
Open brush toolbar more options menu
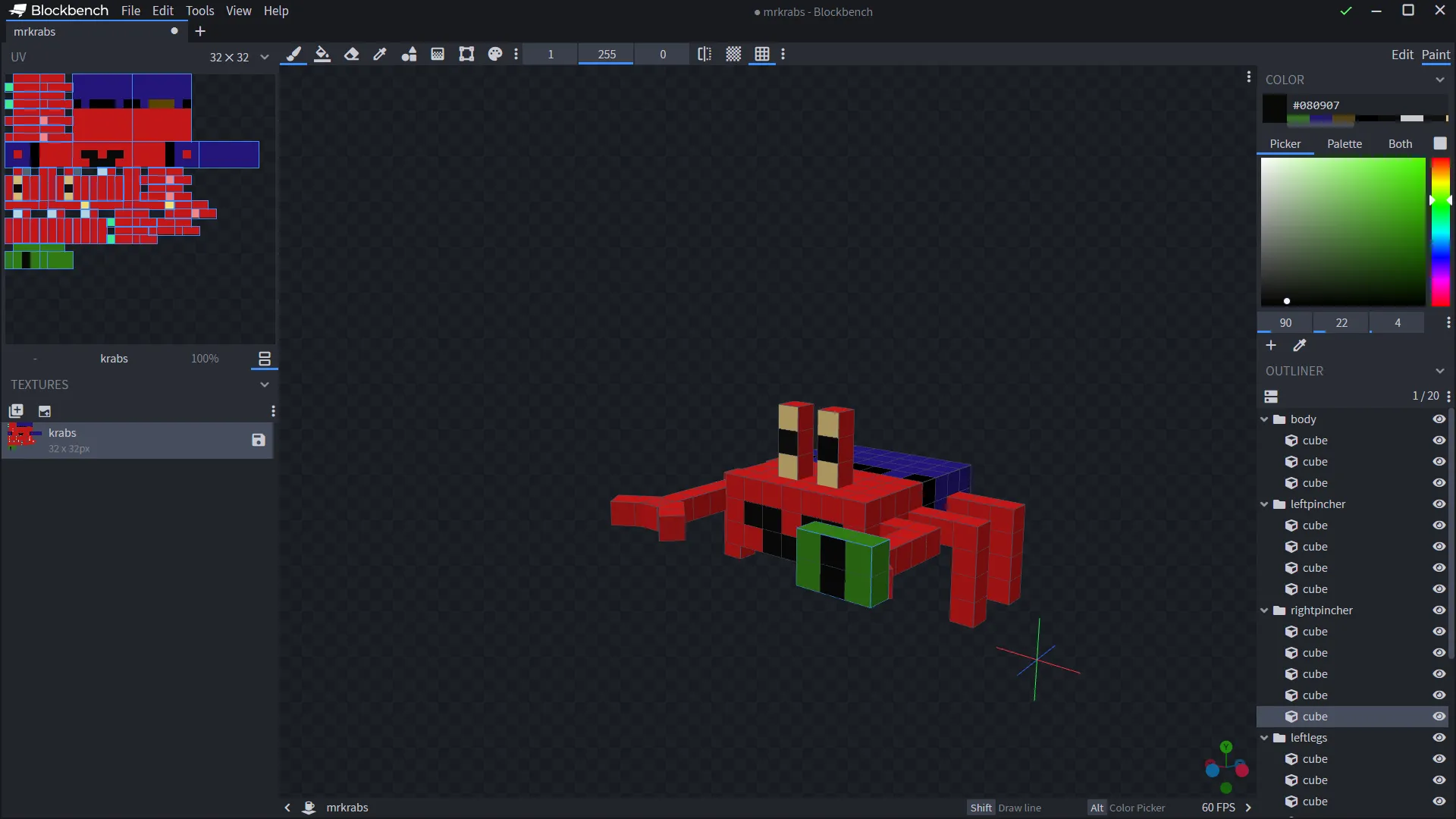pos(516,54)
